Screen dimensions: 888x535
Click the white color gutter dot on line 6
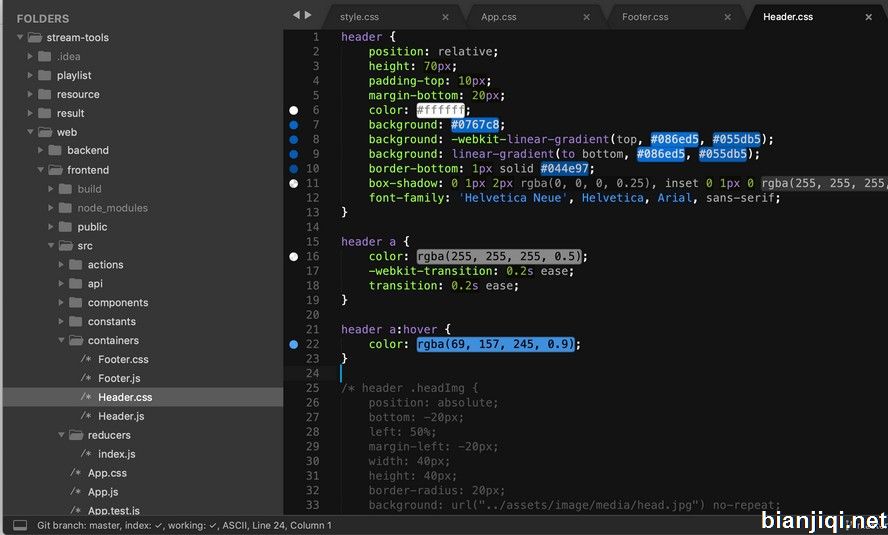coord(293,110)
